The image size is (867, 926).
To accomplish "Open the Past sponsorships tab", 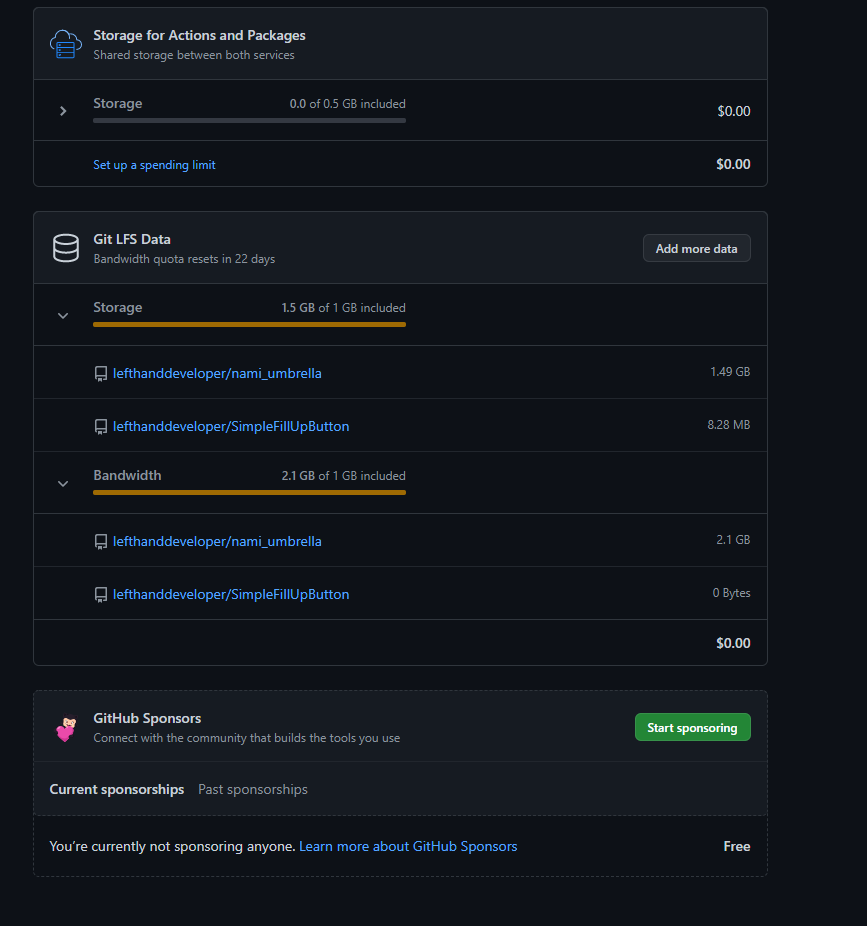I will [x=253, y=790].
